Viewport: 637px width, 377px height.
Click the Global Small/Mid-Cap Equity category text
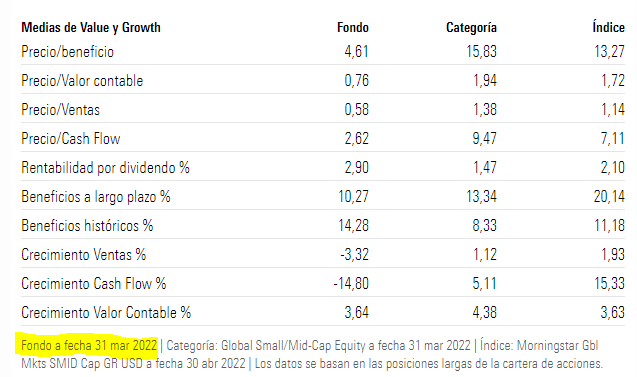pos(293,345)
